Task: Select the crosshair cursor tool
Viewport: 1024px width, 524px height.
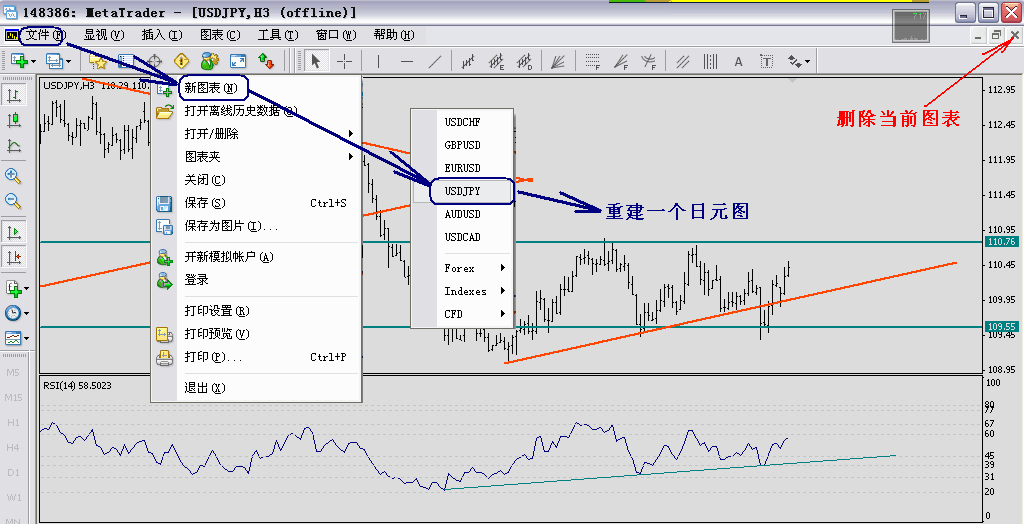Action: point(344,61)
